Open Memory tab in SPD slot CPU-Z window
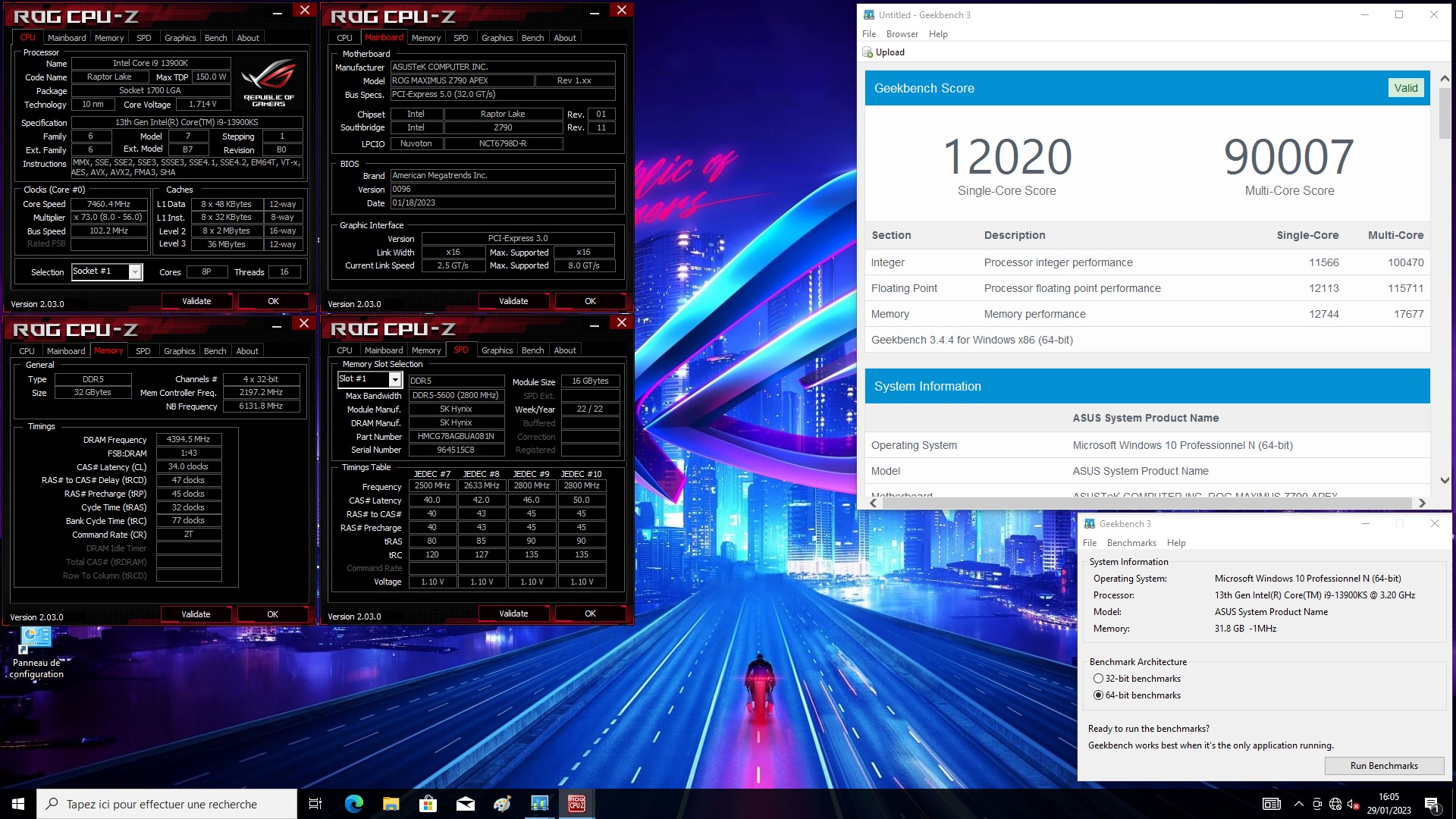The height and width of the screenshot is (819, 1456). [x=426, y=350]
